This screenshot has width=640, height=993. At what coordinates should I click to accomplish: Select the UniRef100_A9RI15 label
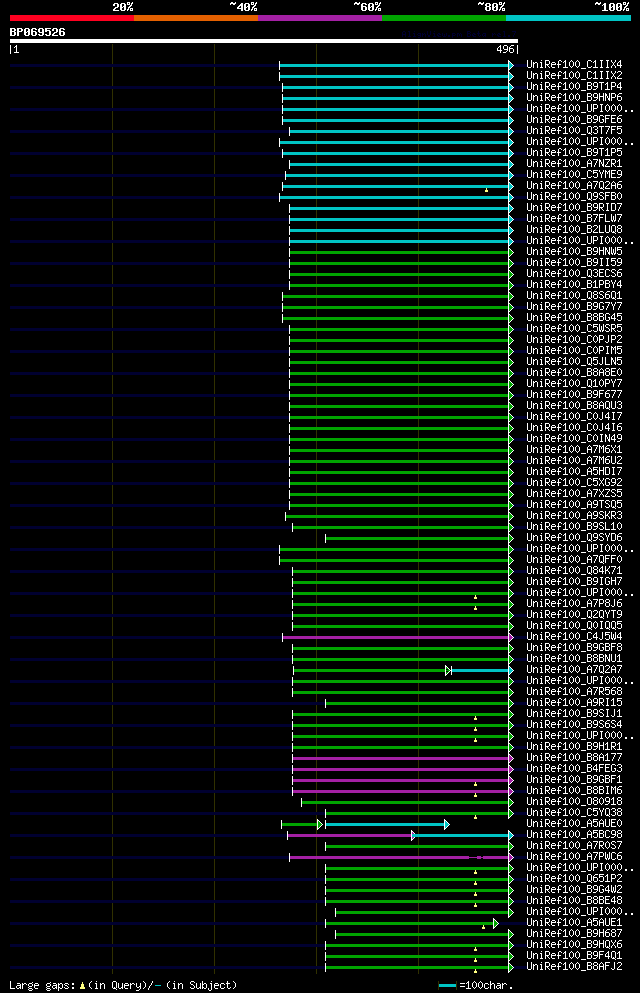pyautogui.click(x=574, y=702)
